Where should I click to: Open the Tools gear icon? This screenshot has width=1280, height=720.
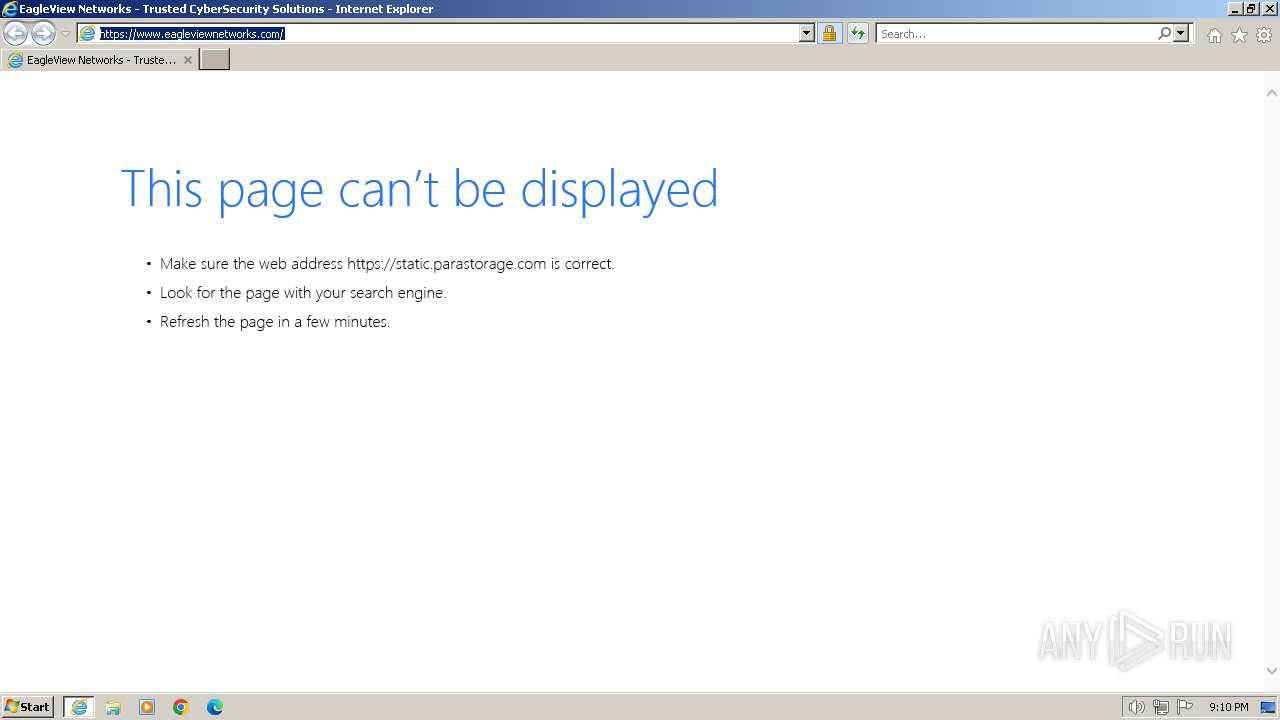(1264, 35)
